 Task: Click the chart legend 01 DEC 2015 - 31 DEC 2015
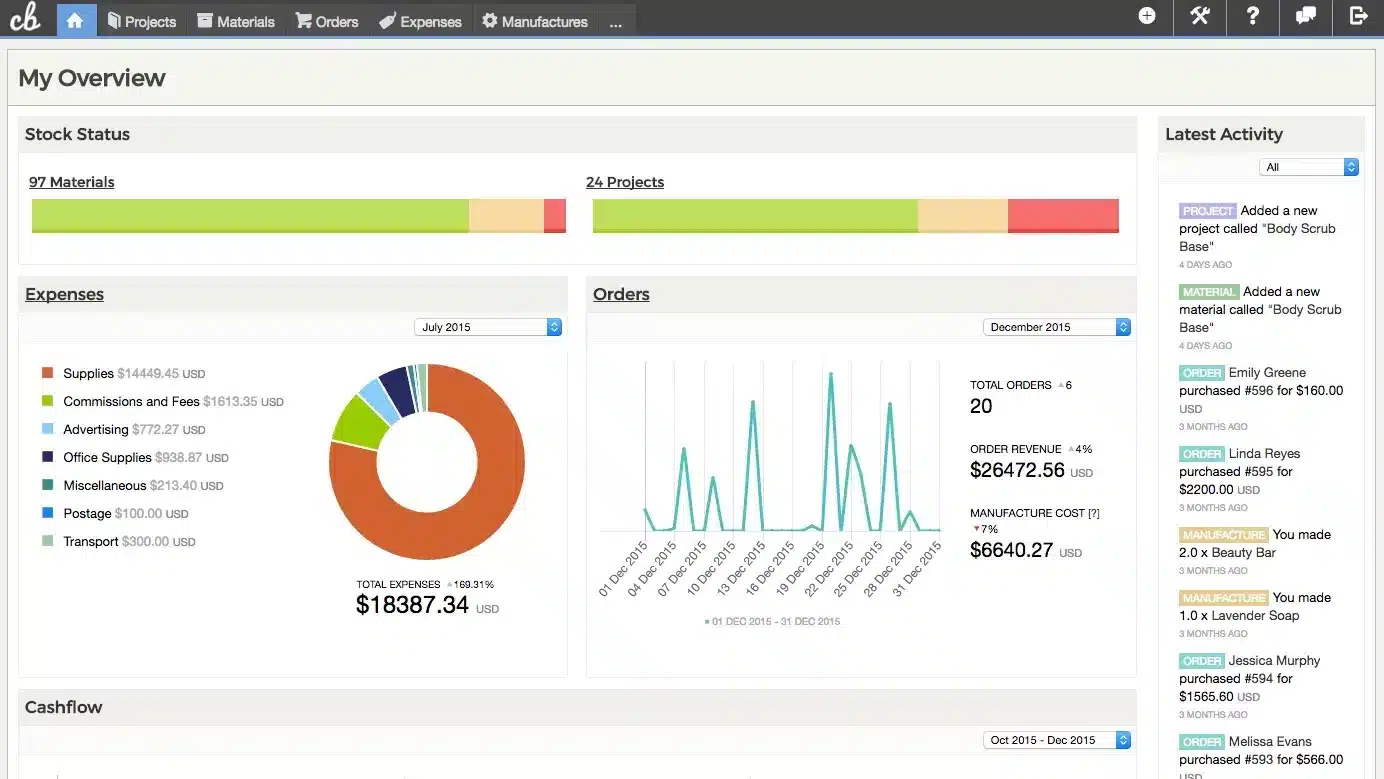point(772,621)
